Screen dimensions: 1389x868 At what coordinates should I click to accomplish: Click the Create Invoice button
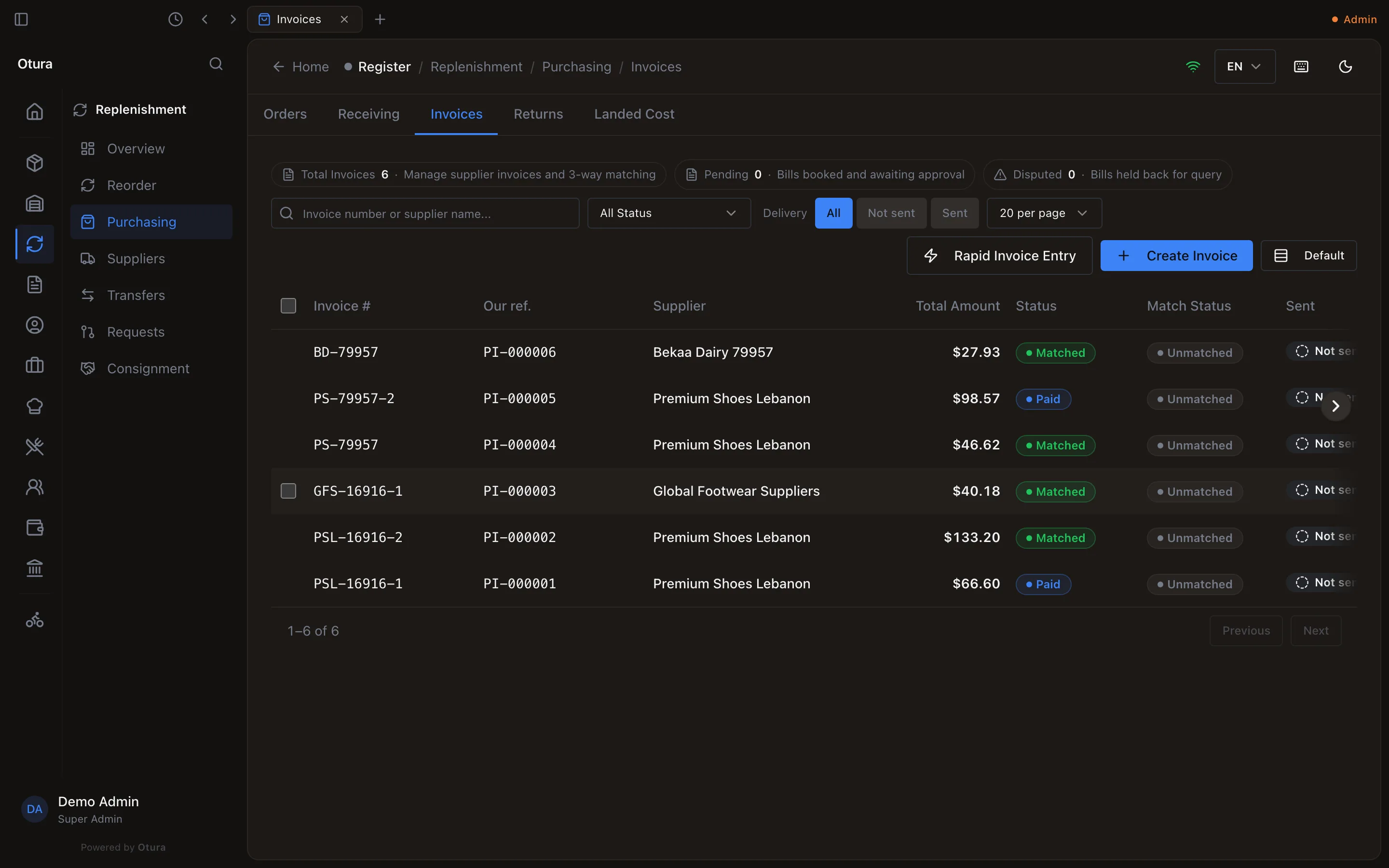[1176, 256]
